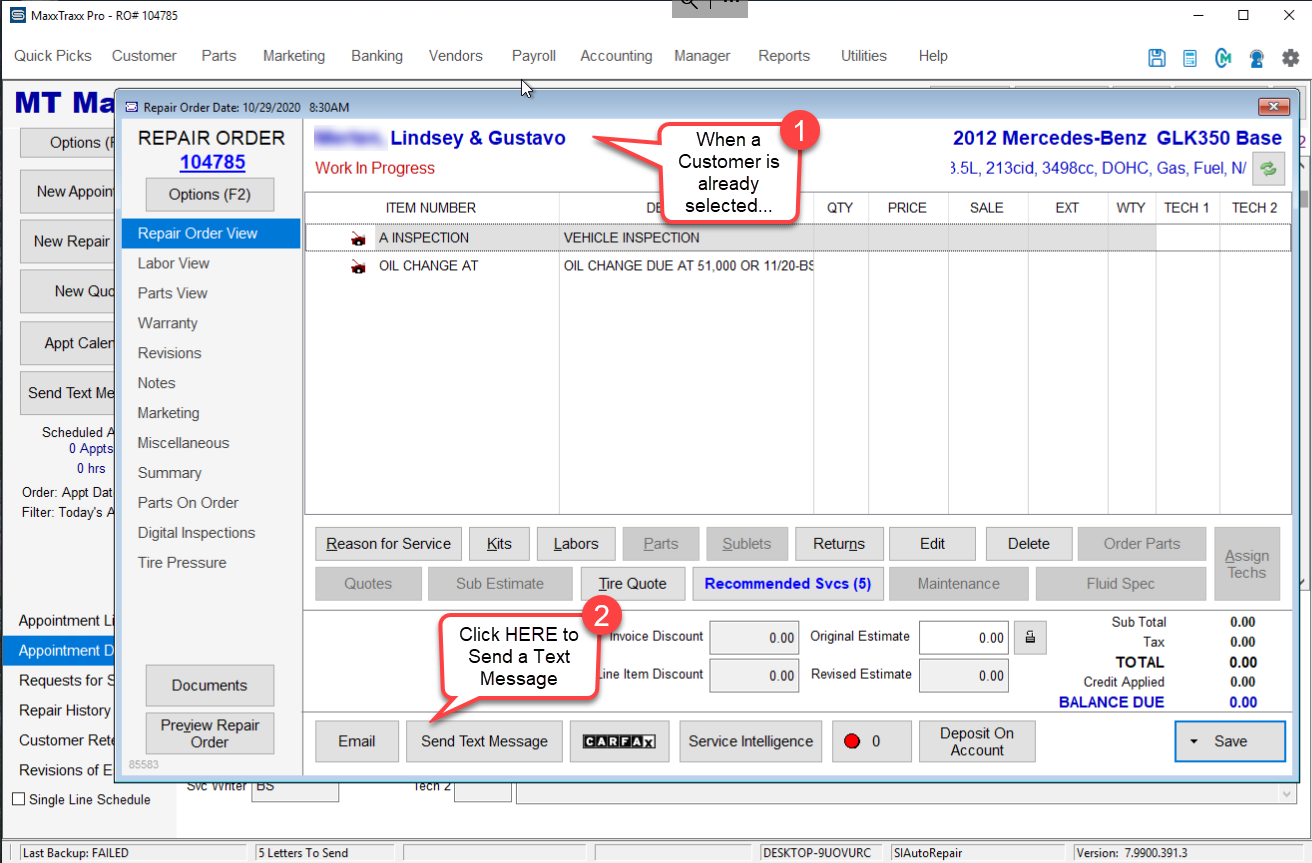Open the Banking menu
1312x863 pixels.
pyautogui.click(x=377, y=56)
